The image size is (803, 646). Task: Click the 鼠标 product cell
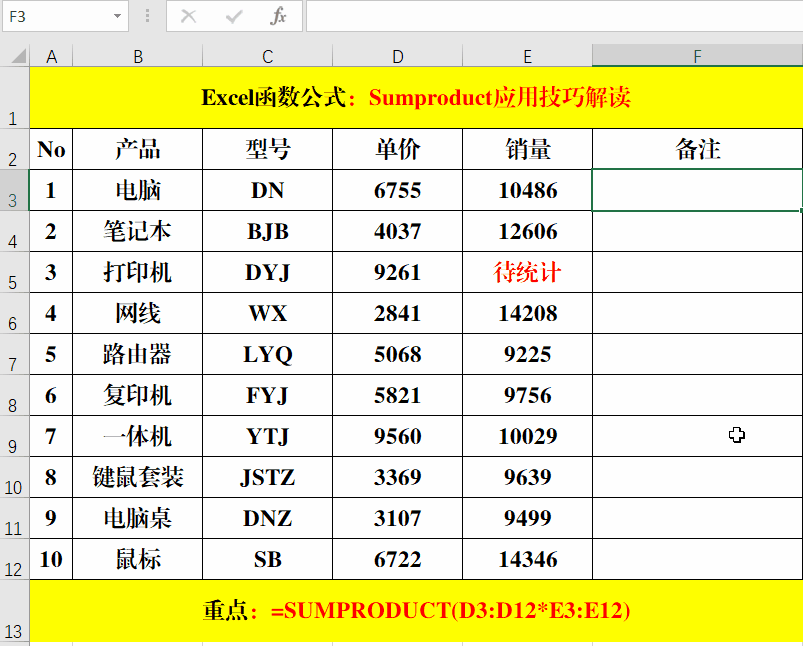coord(138,559)
